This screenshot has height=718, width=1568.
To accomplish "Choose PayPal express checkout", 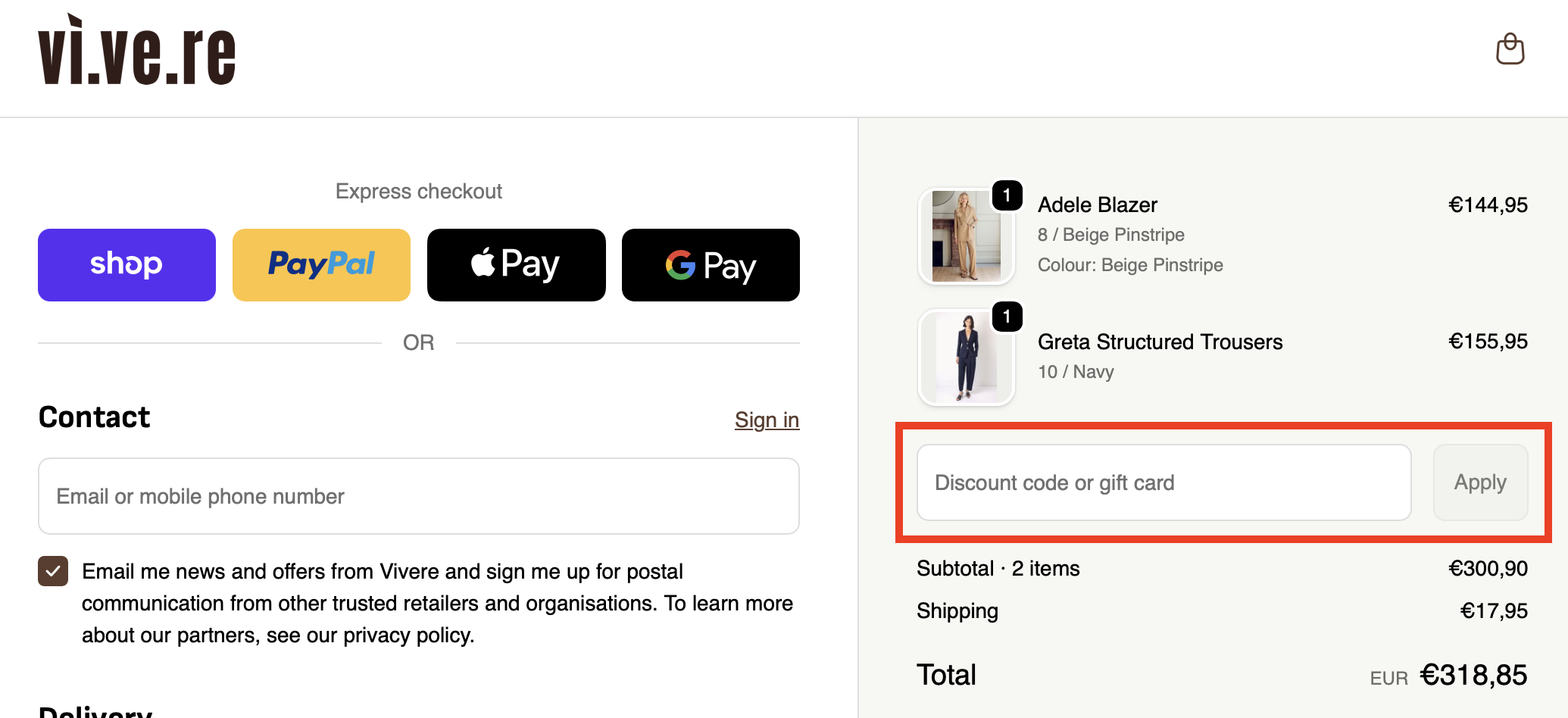I will pos(321,265).
